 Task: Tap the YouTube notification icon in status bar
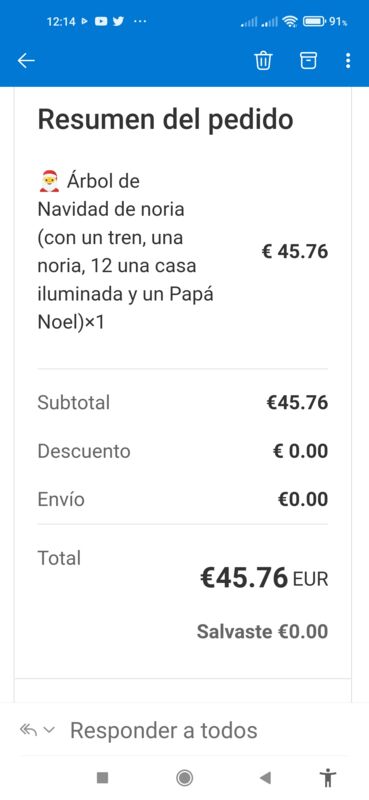(x=101, y=21)
